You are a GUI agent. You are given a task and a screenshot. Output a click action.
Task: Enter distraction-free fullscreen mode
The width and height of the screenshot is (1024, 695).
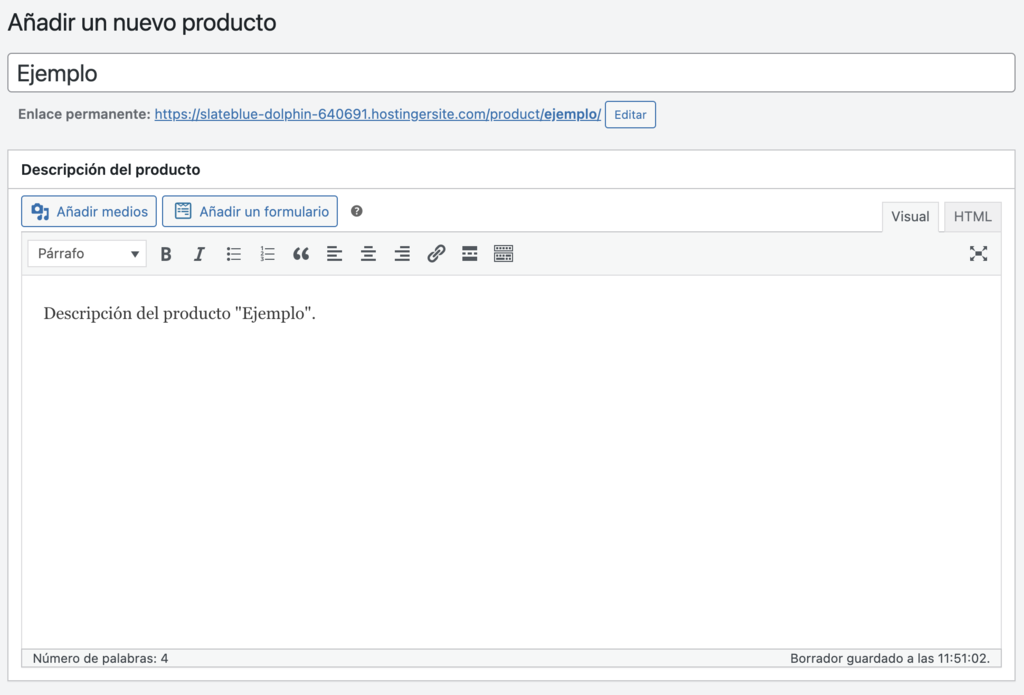tap(978, 253)
